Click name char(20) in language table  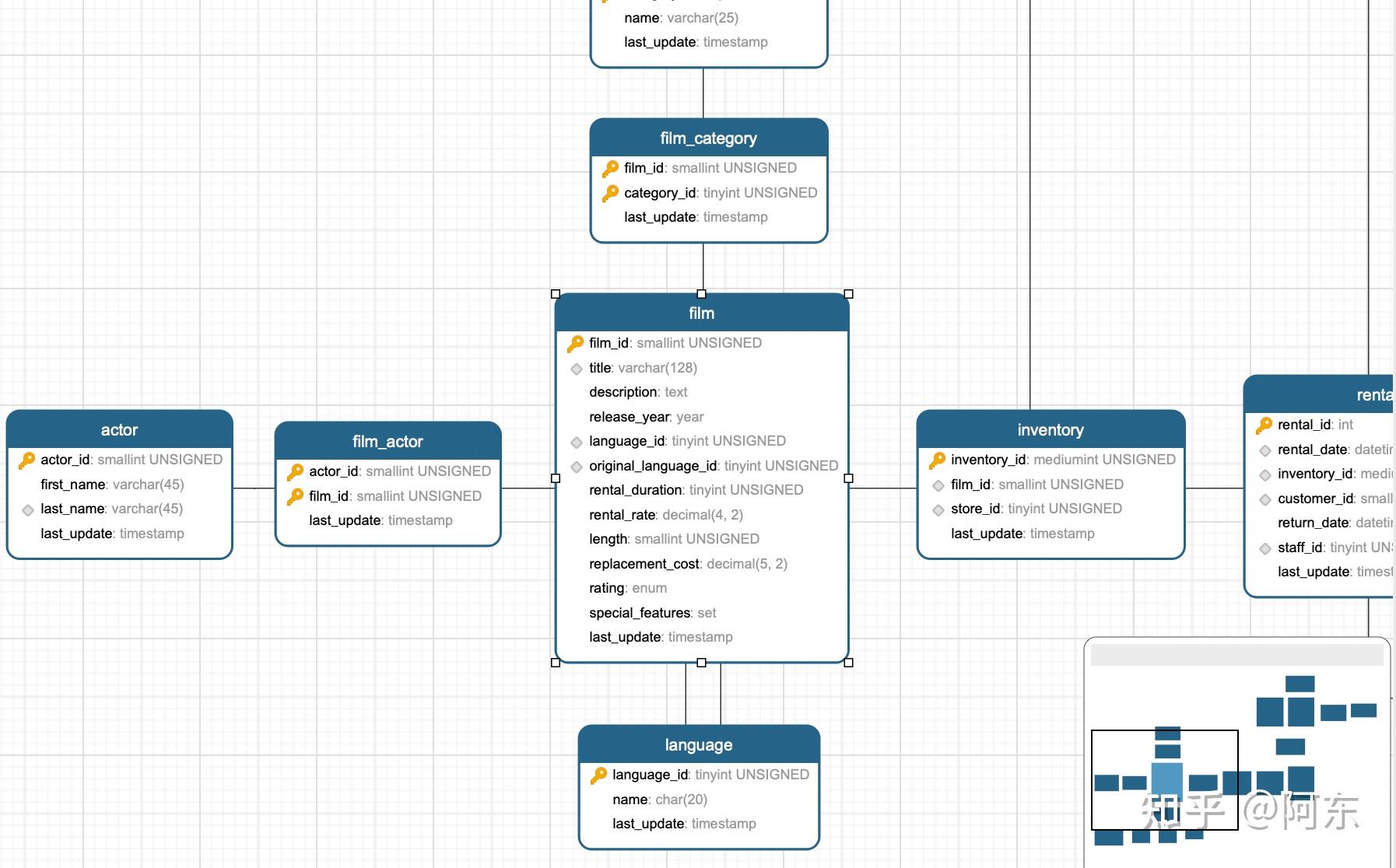[x=660, y=800]
